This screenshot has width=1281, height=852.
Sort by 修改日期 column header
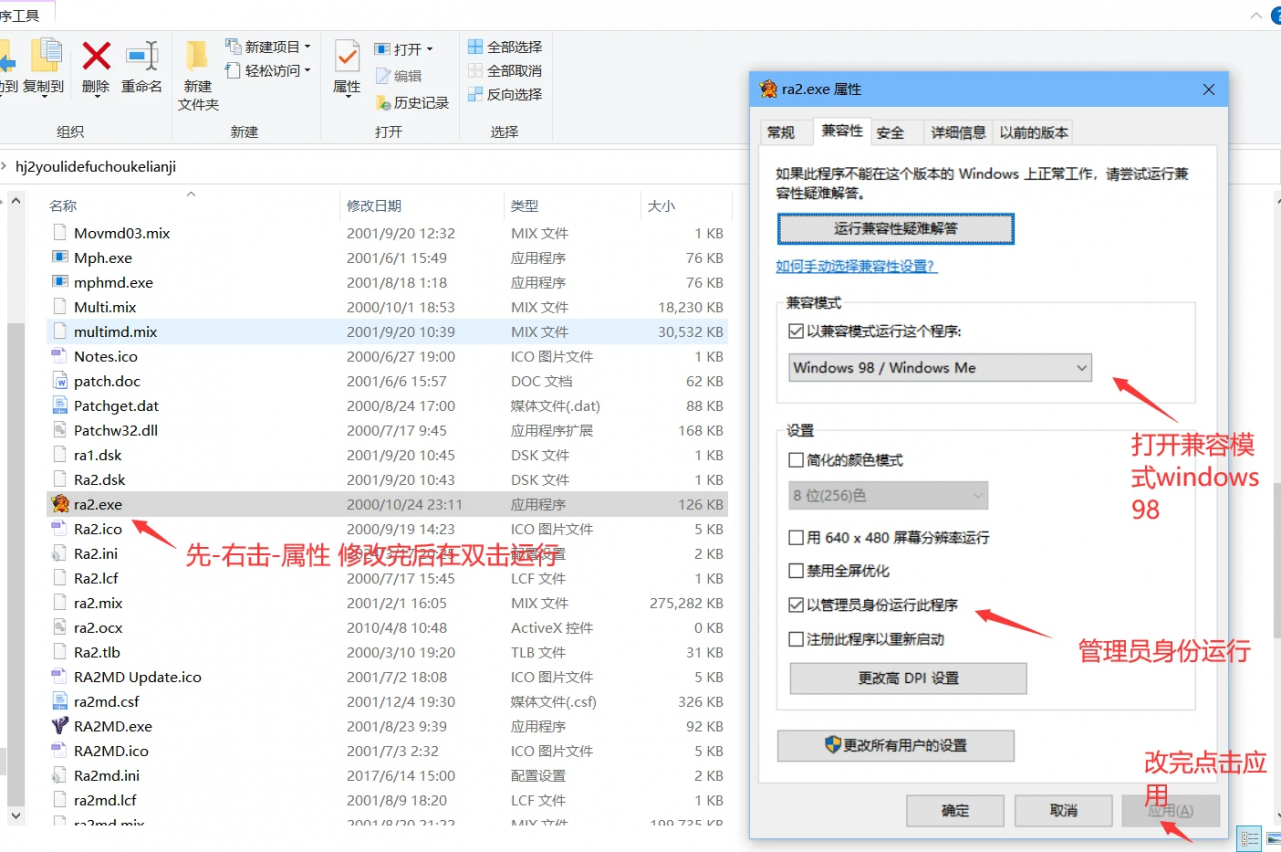pos(374,206)
